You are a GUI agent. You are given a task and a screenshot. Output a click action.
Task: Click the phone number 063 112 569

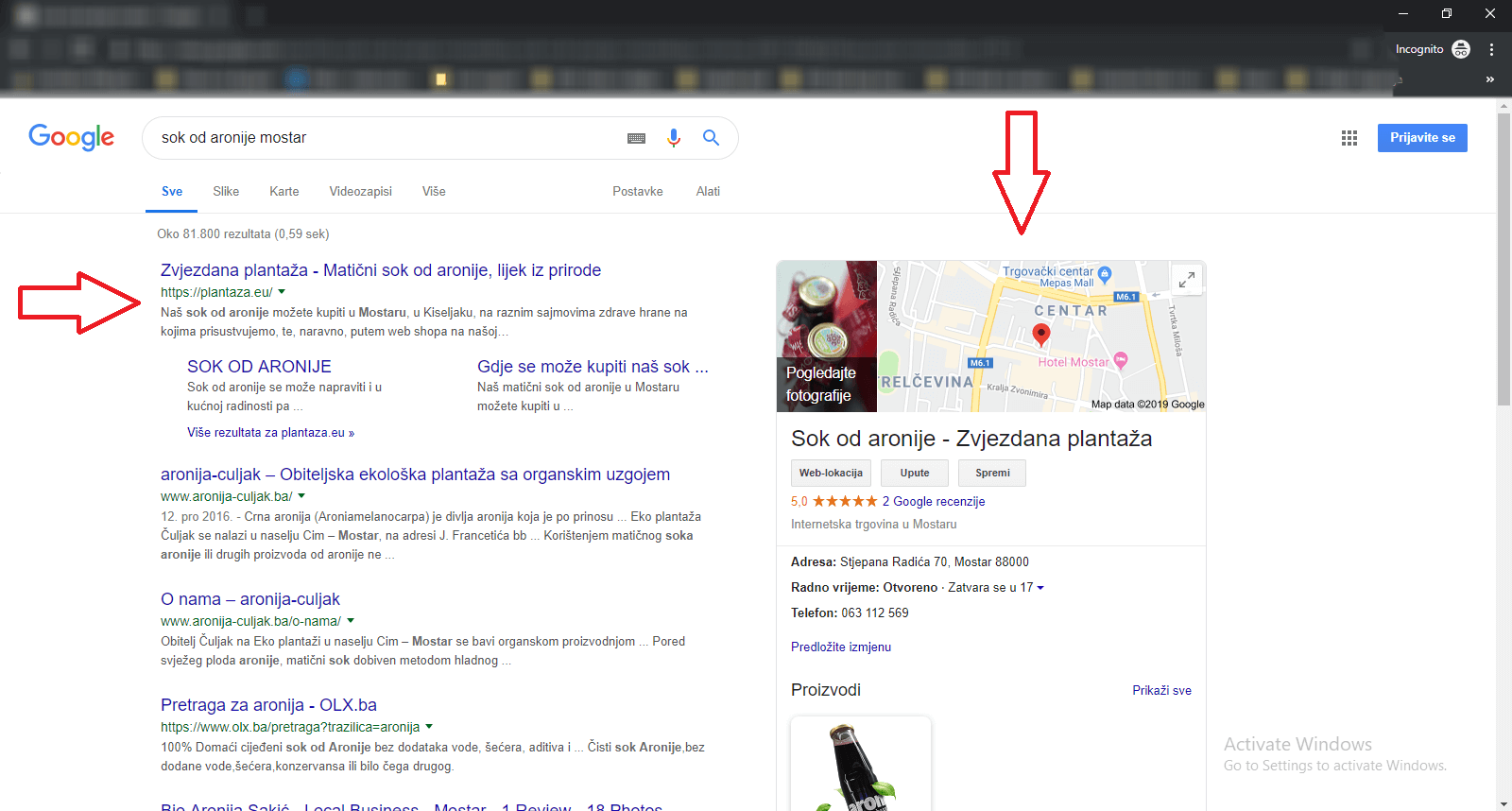875,613
